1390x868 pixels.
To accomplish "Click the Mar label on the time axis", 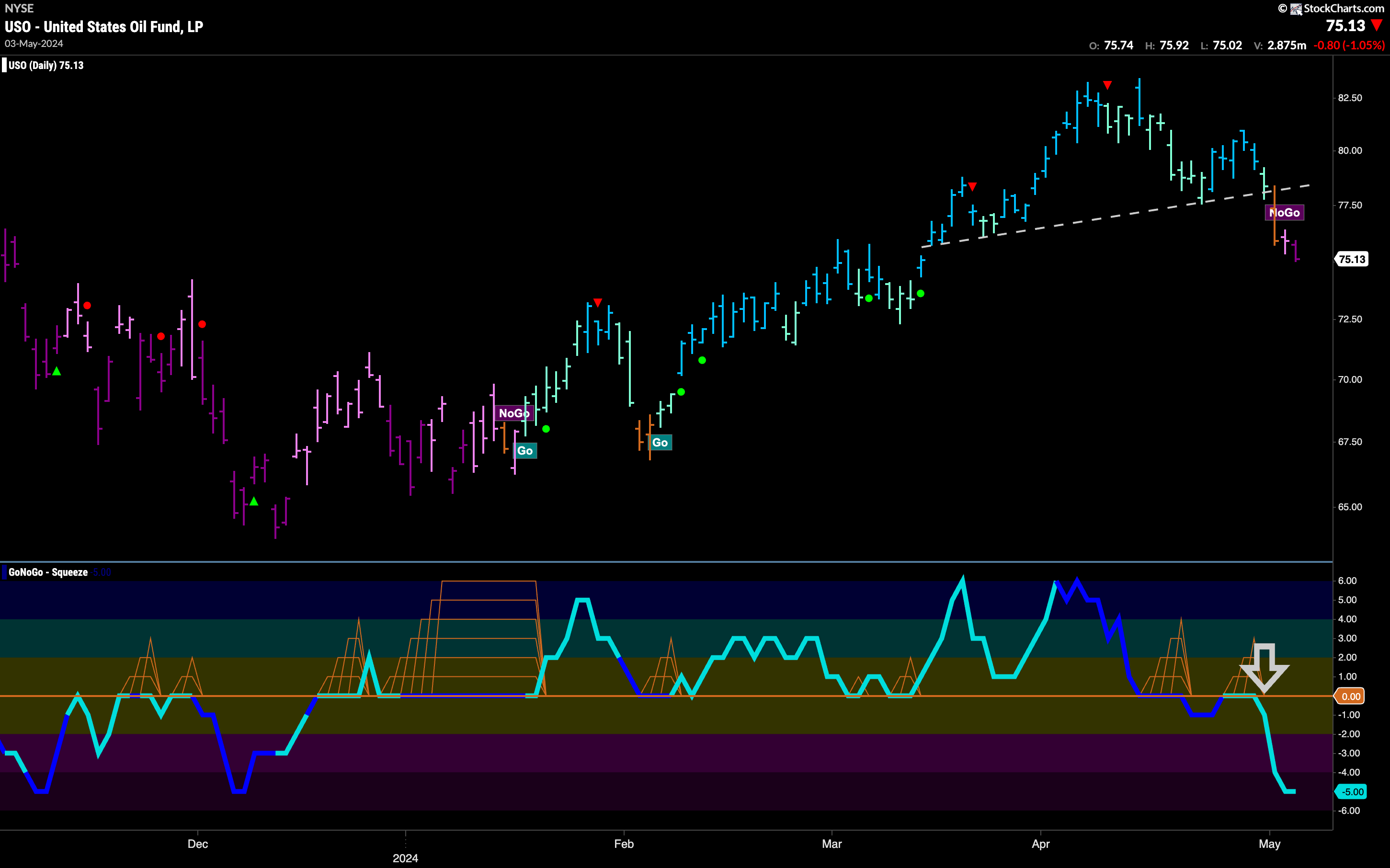I will click(x=832, y=844).
